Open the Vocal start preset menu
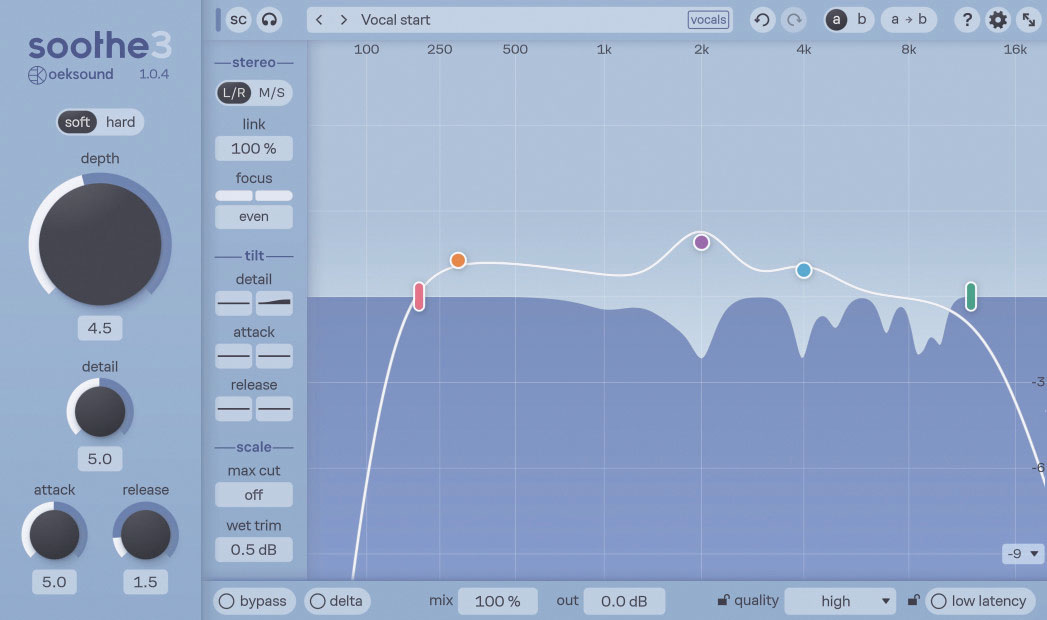 point(519,20)
